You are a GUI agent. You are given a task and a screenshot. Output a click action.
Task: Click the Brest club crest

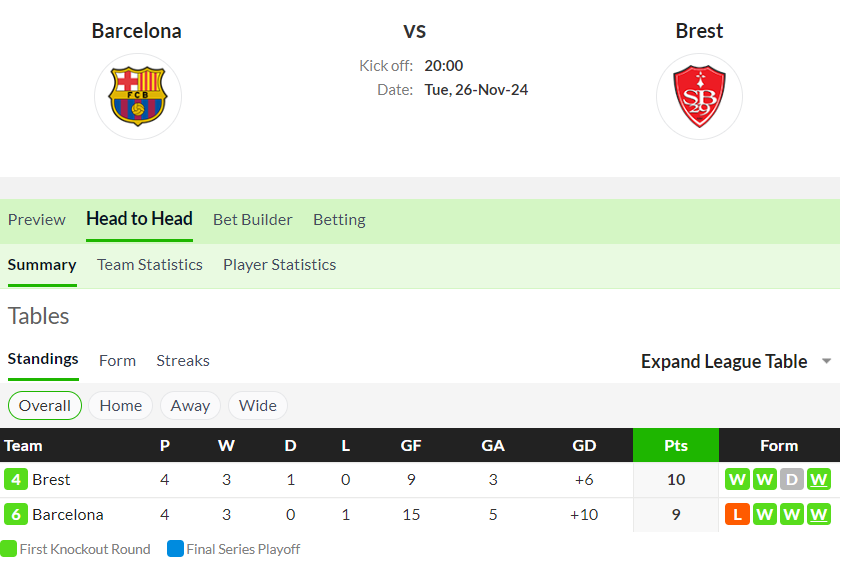(699, 97)
